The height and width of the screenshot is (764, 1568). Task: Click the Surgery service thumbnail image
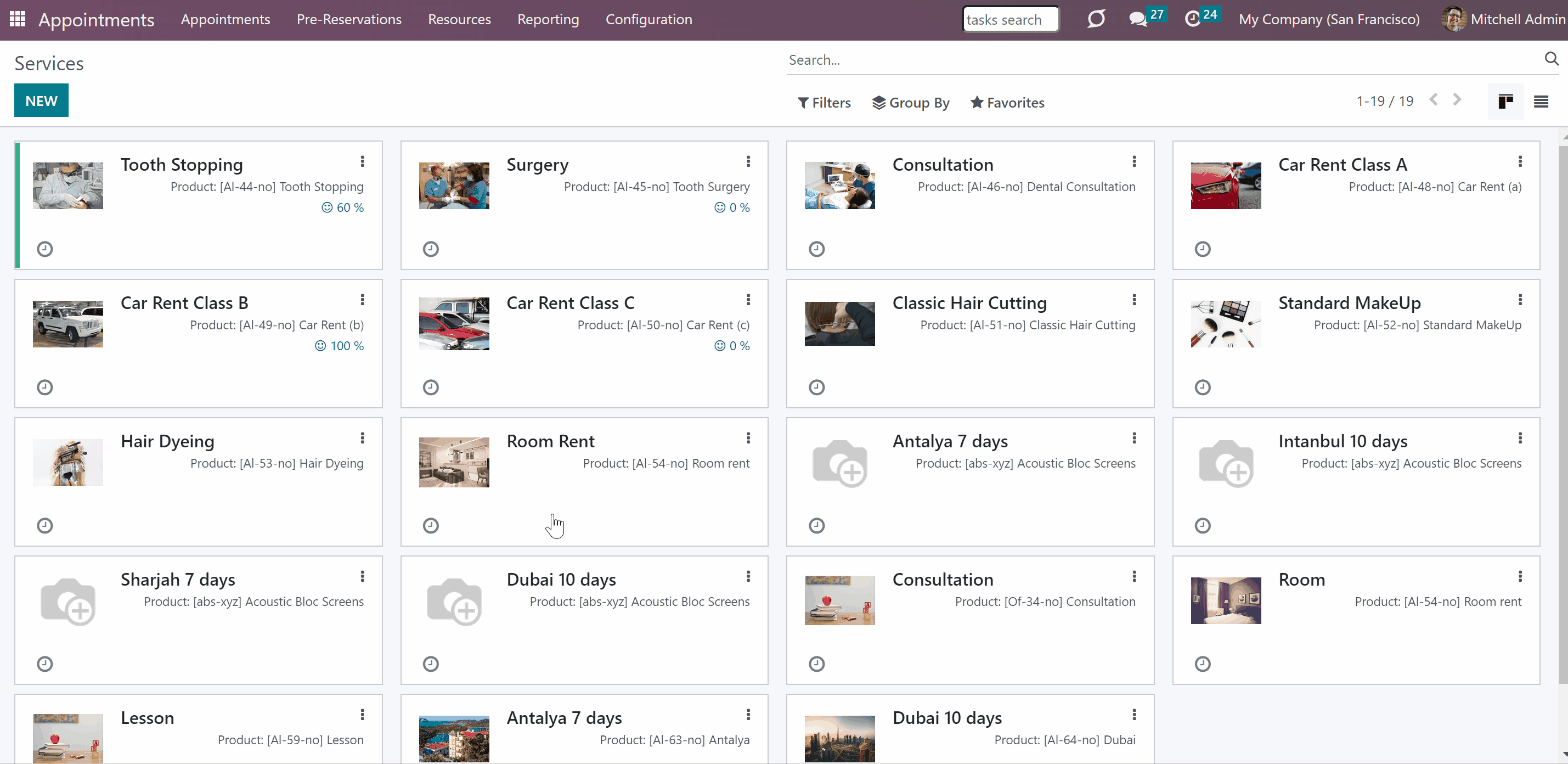coord(454,186)
